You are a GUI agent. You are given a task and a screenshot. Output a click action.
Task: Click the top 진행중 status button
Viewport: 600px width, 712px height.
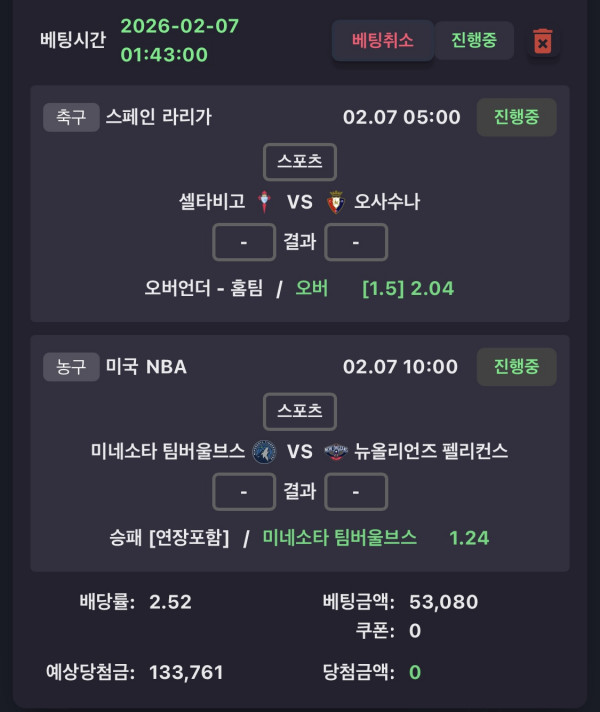(x=474, y=41)
